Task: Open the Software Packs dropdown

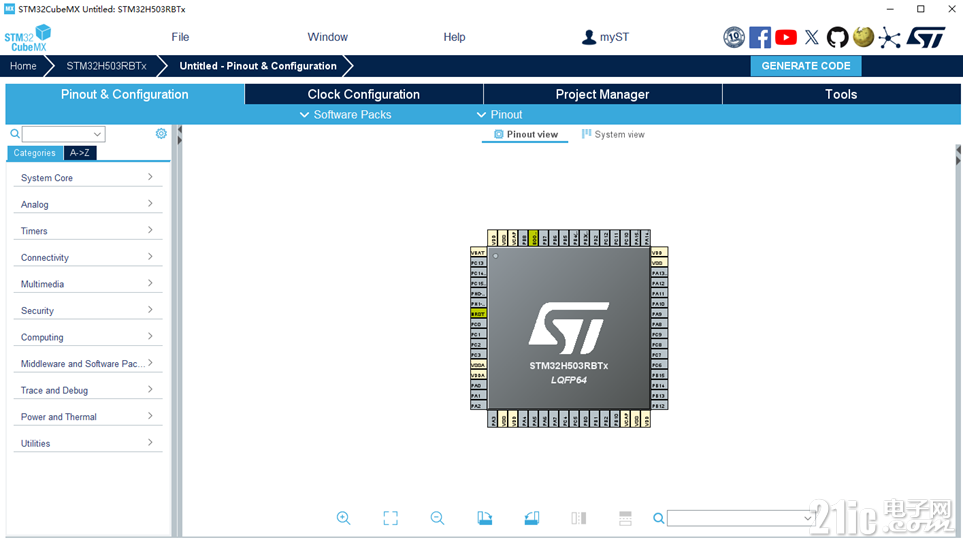Action: click(345, 115)
